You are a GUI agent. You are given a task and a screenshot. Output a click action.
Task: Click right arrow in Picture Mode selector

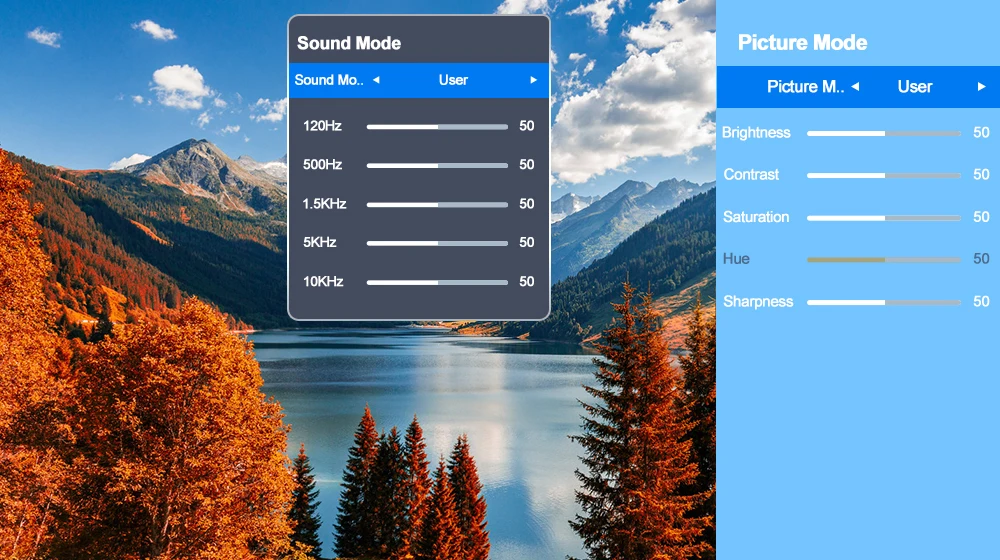(982, 87)
